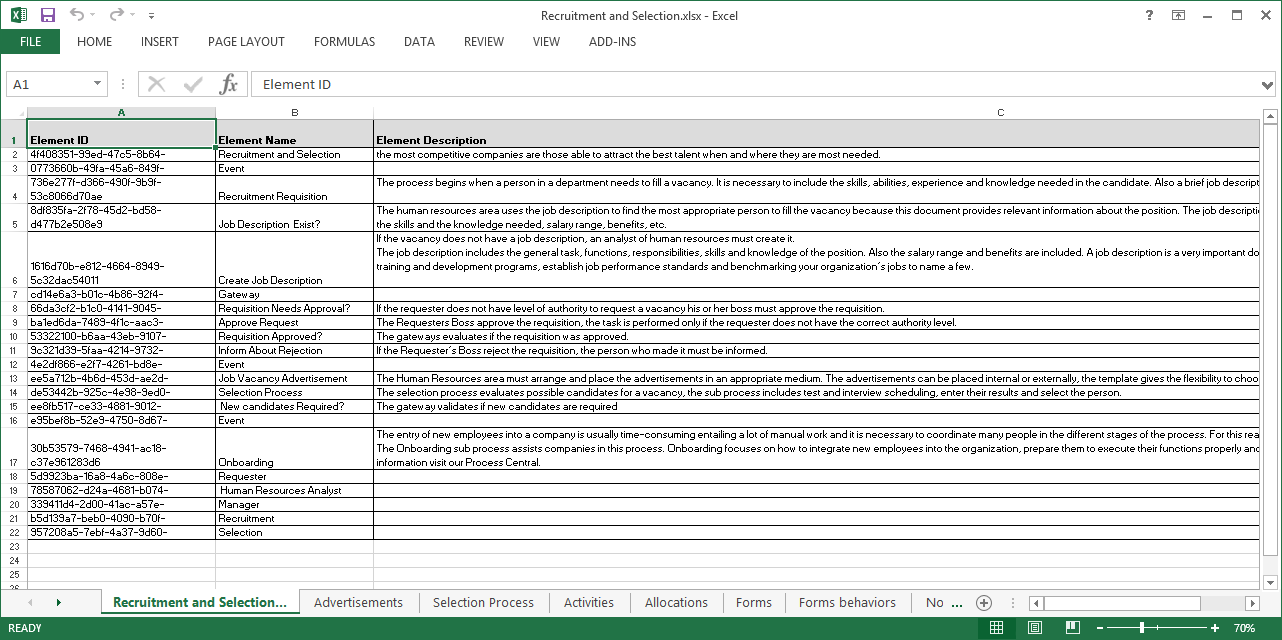
Task: Select the cell 'Create Job Description'
Action: coord(294,260)
